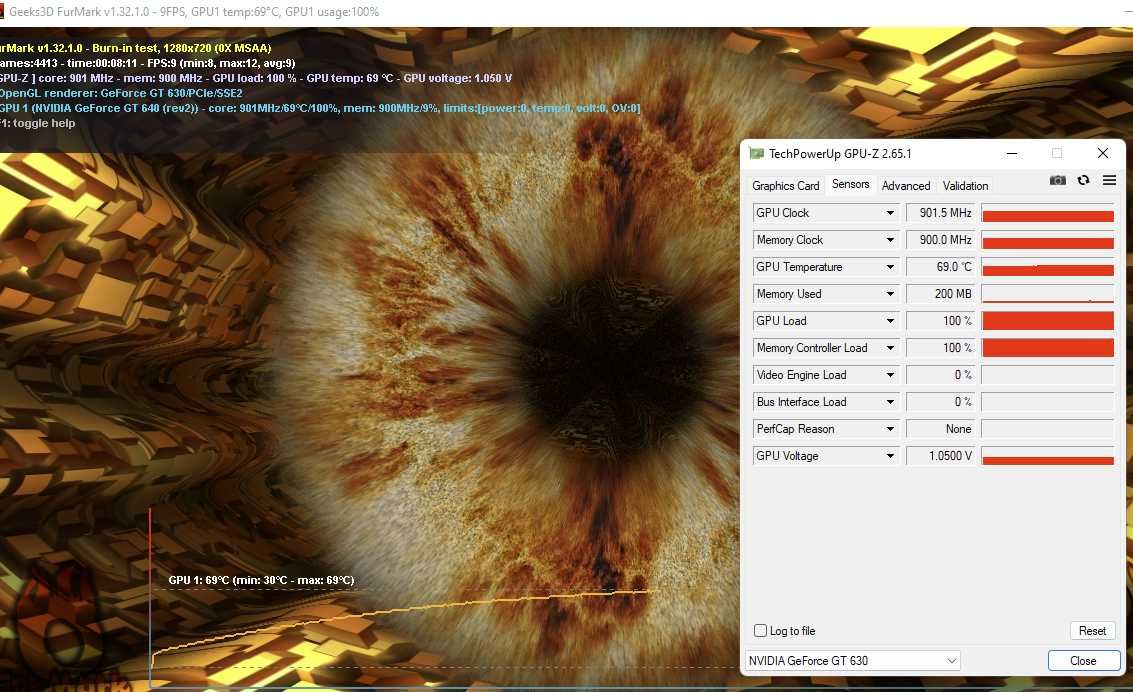
Task: Click the 69.0 °C temperature value
Action: point(940,267)
